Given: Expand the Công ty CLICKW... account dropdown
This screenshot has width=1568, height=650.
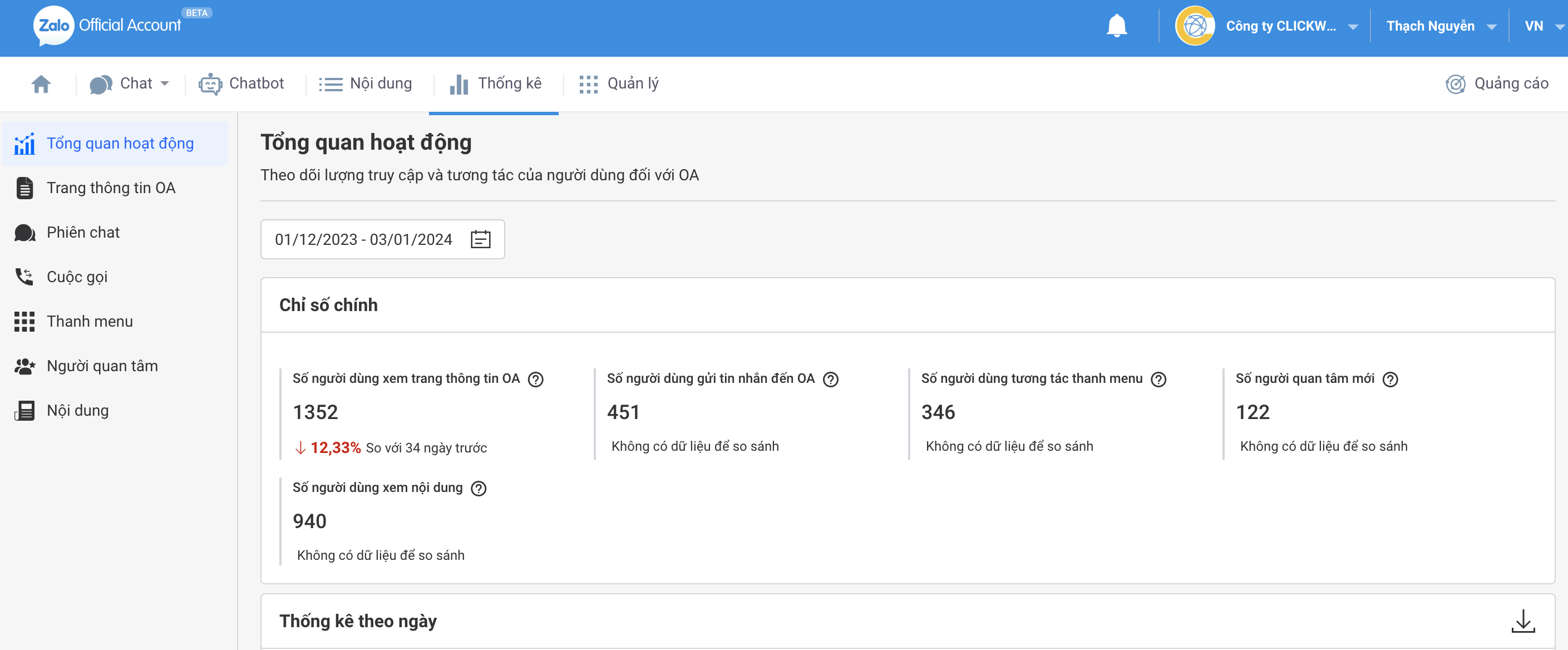Looking at the screenshot, I should coord(1353,27).
